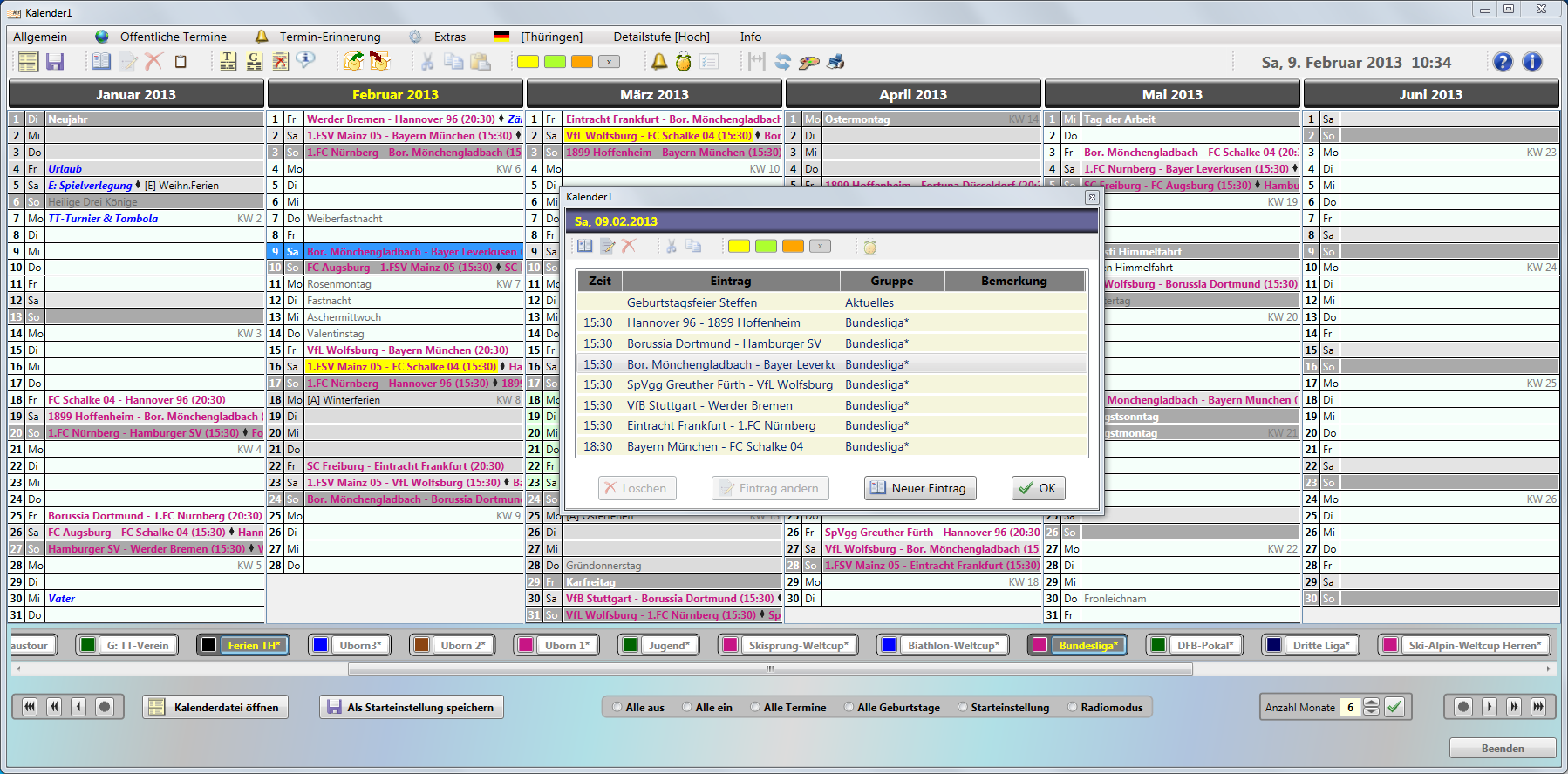Viewport: 1568px width, 774px height.
Task: Click the info speech bubble icon
Action: point(305,60)
